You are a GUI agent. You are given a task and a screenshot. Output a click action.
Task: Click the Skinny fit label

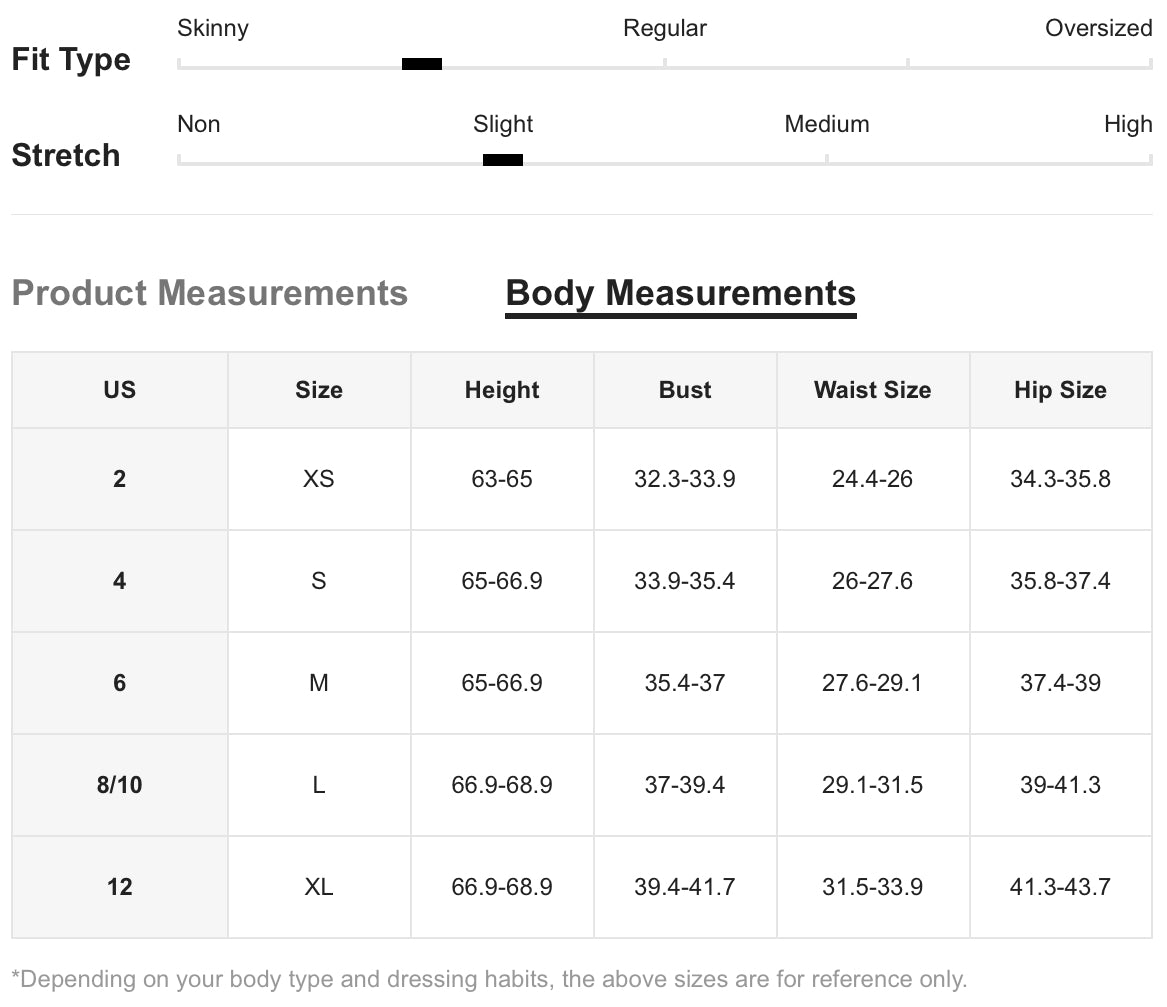[213, 28]
